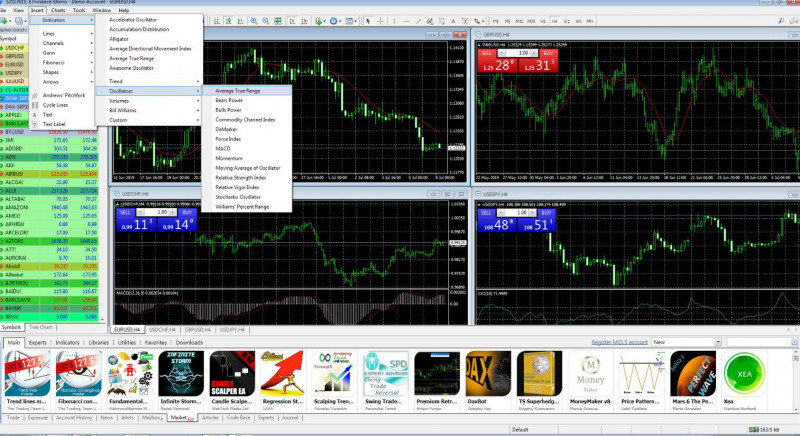Click the Zoom Out magnifier toolbar icon
The width and height of the screenshot is (800, 436).
pos(266,21)
